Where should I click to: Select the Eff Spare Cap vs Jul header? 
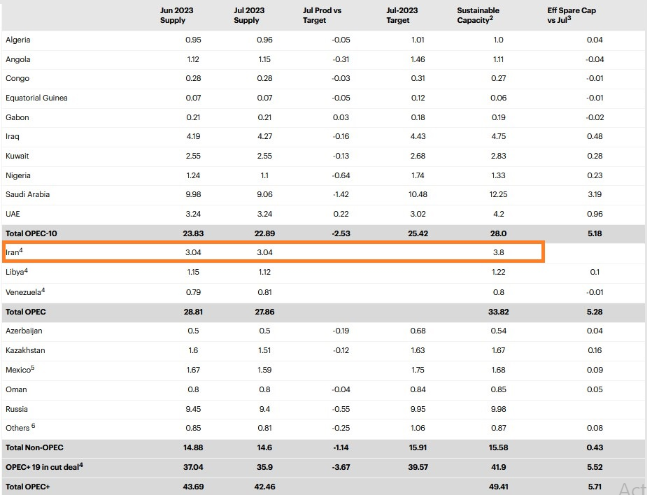coord(572,14)
